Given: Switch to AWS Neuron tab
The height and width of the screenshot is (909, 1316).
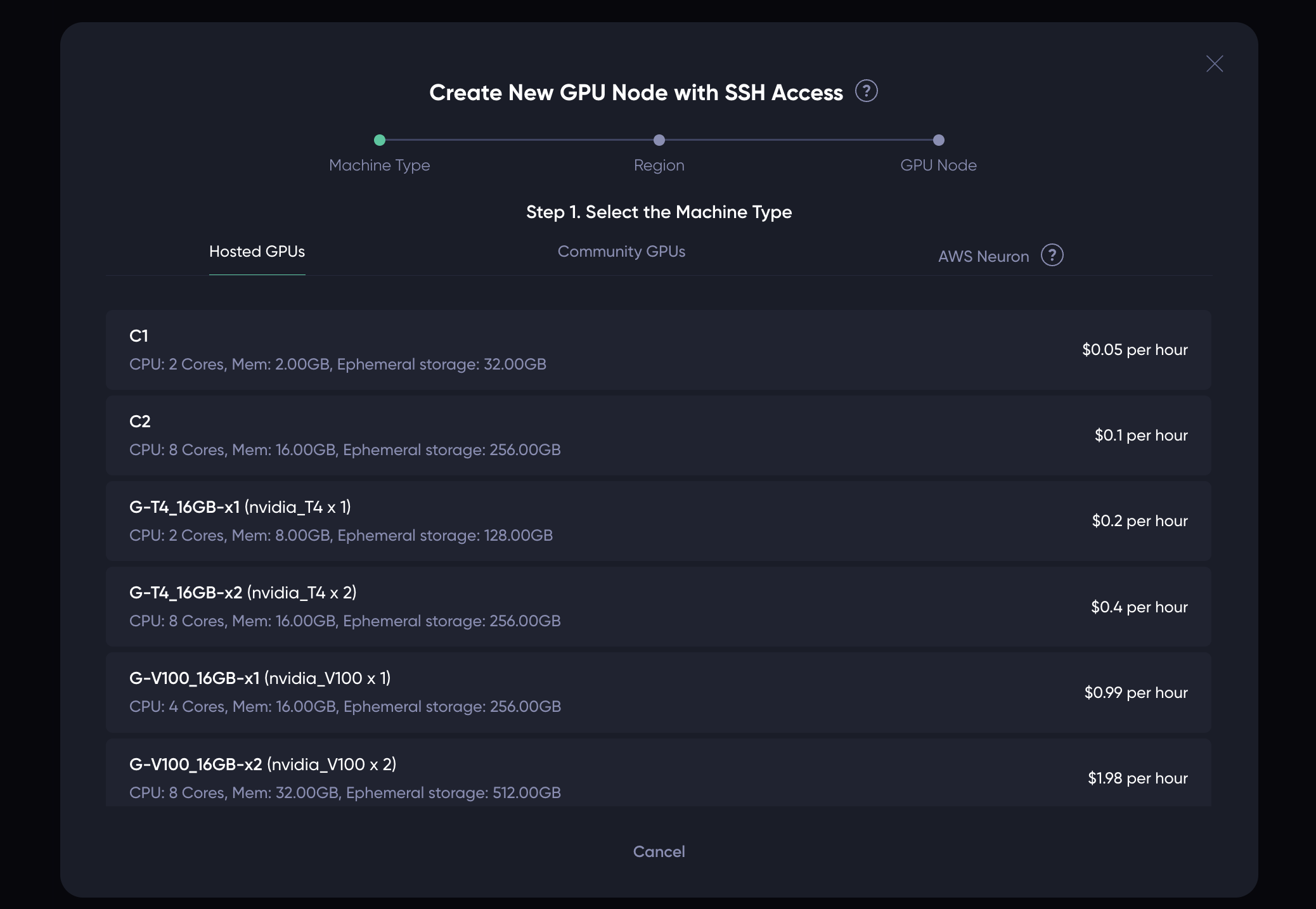Looking at the screenshot, I should [983, 256].
